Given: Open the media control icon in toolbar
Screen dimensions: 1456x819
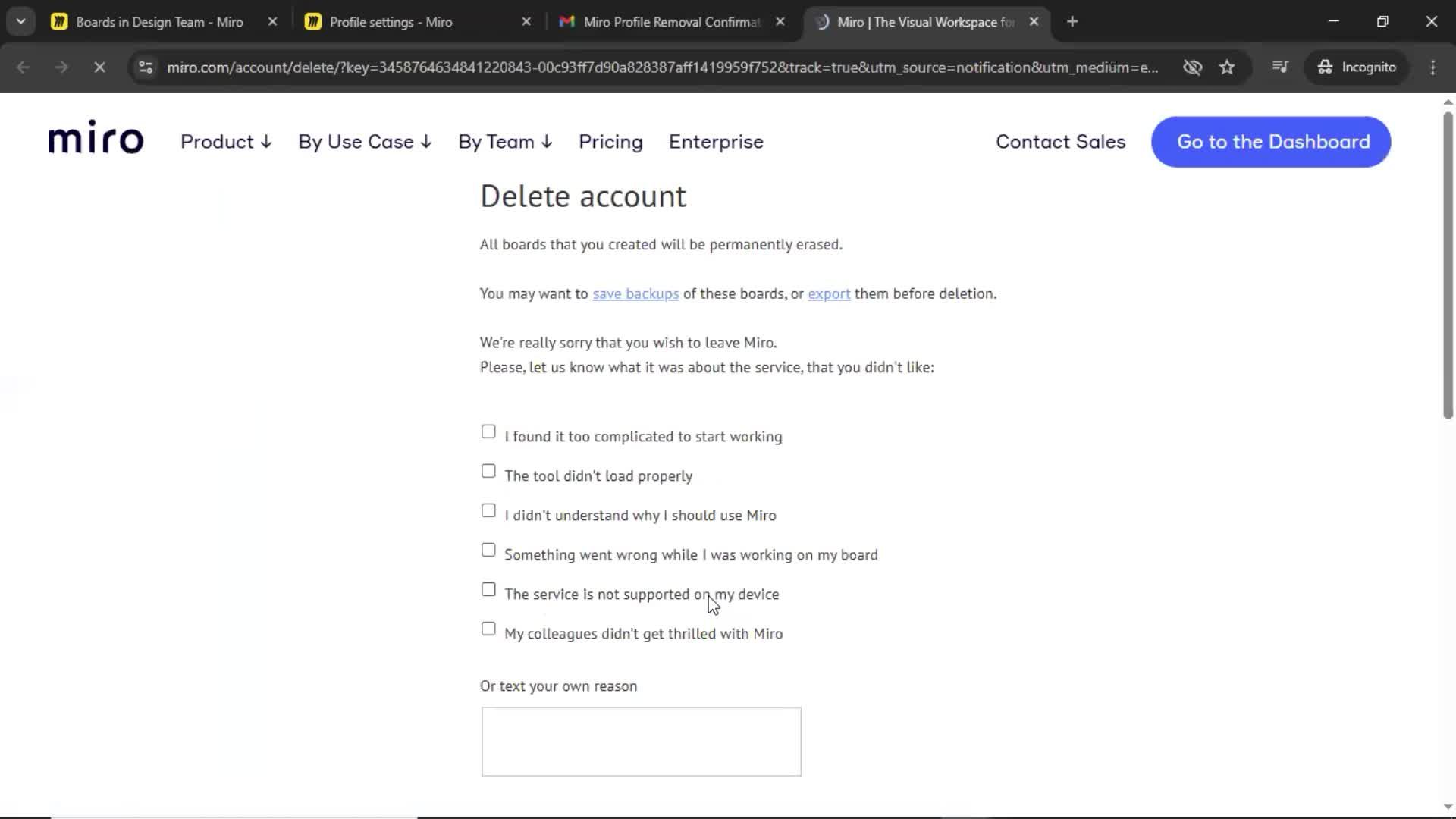Looking at the screenshot, I should click(1280, 67).
